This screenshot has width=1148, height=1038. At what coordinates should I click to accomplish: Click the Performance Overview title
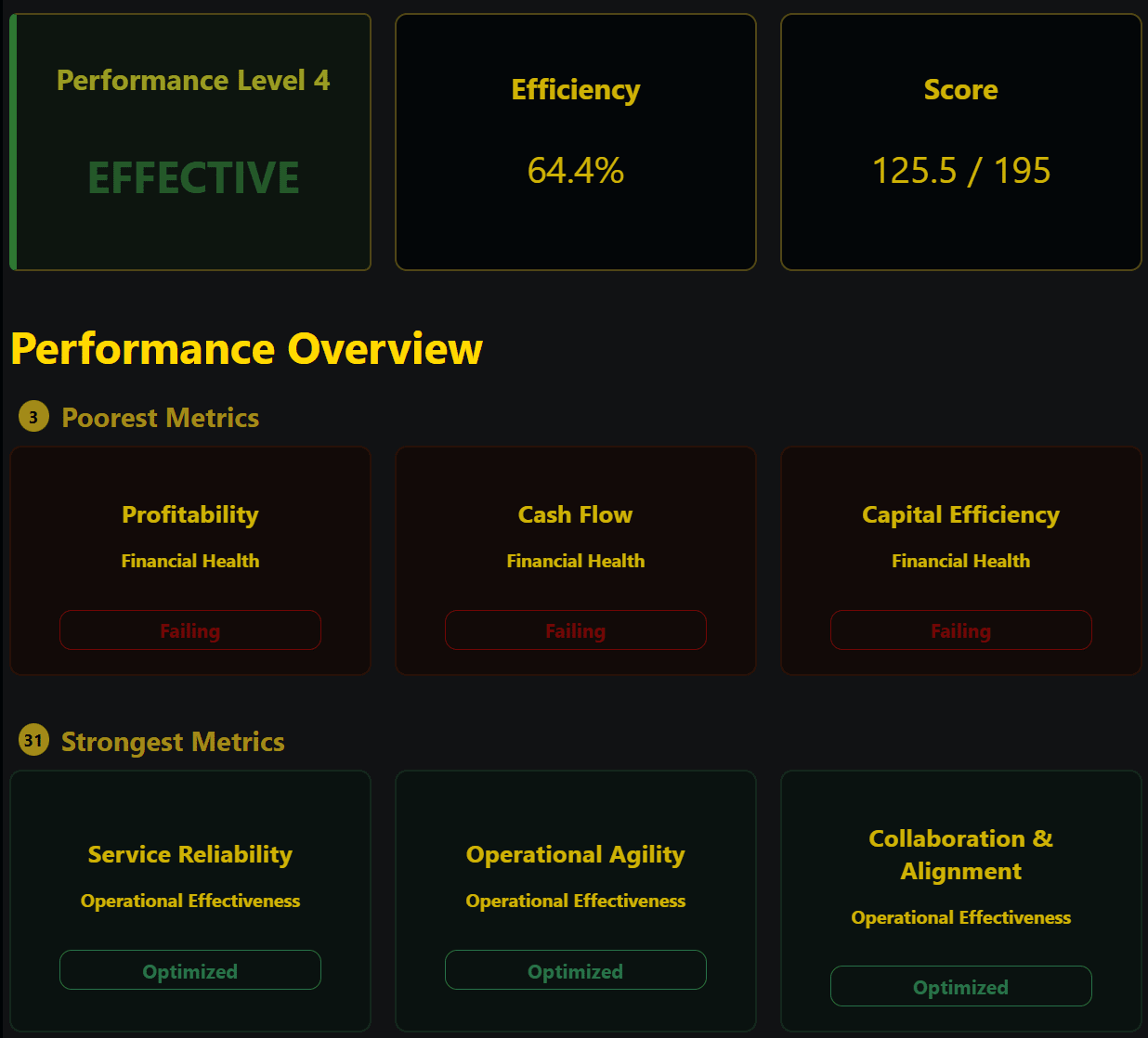coord(246,349)
